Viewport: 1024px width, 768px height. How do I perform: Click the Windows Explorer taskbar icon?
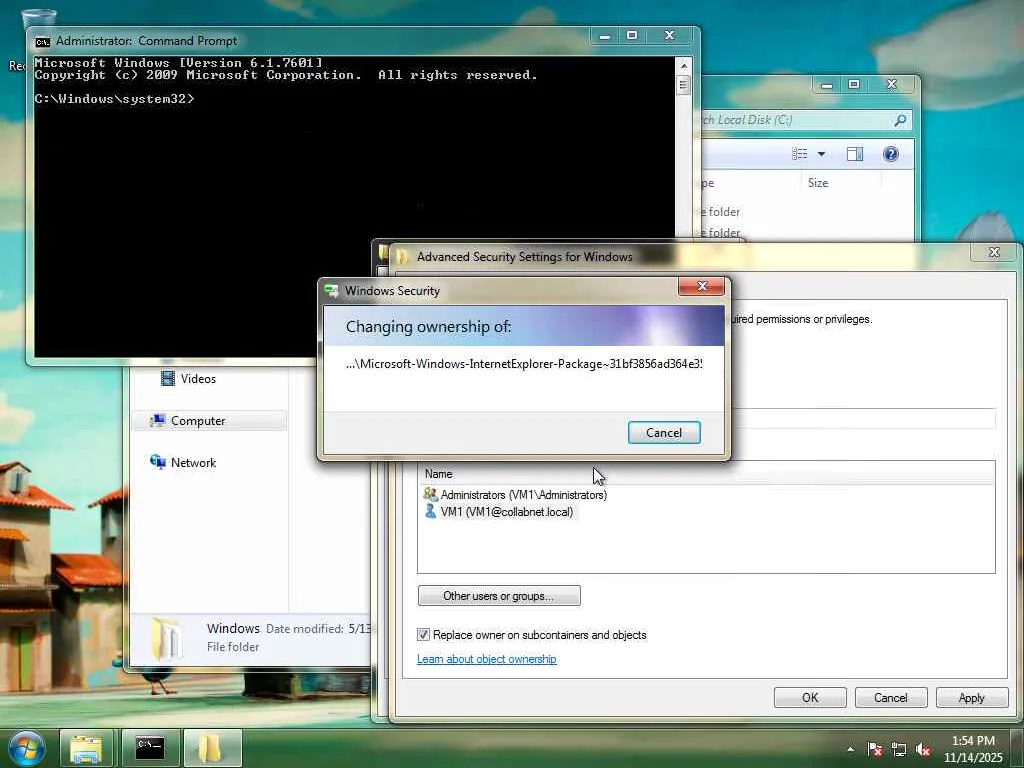[x=86, y=748]
